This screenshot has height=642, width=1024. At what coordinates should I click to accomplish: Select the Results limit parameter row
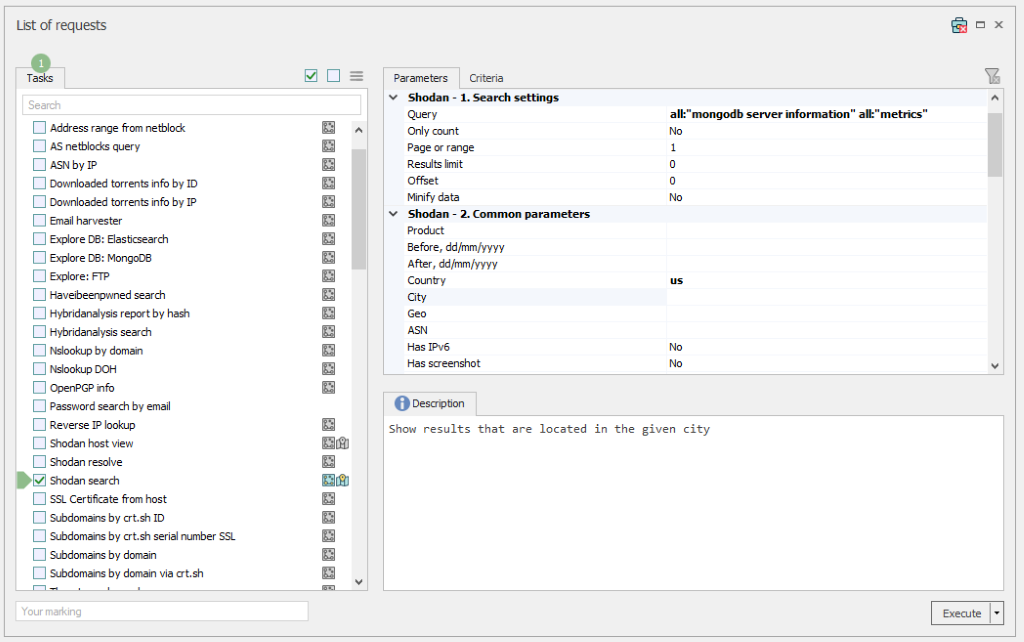click(695, 164)
